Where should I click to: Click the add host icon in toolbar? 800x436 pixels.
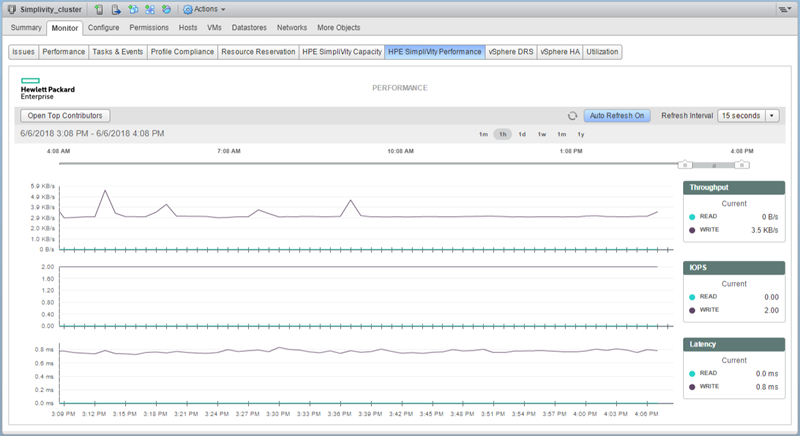click(100, 9)
